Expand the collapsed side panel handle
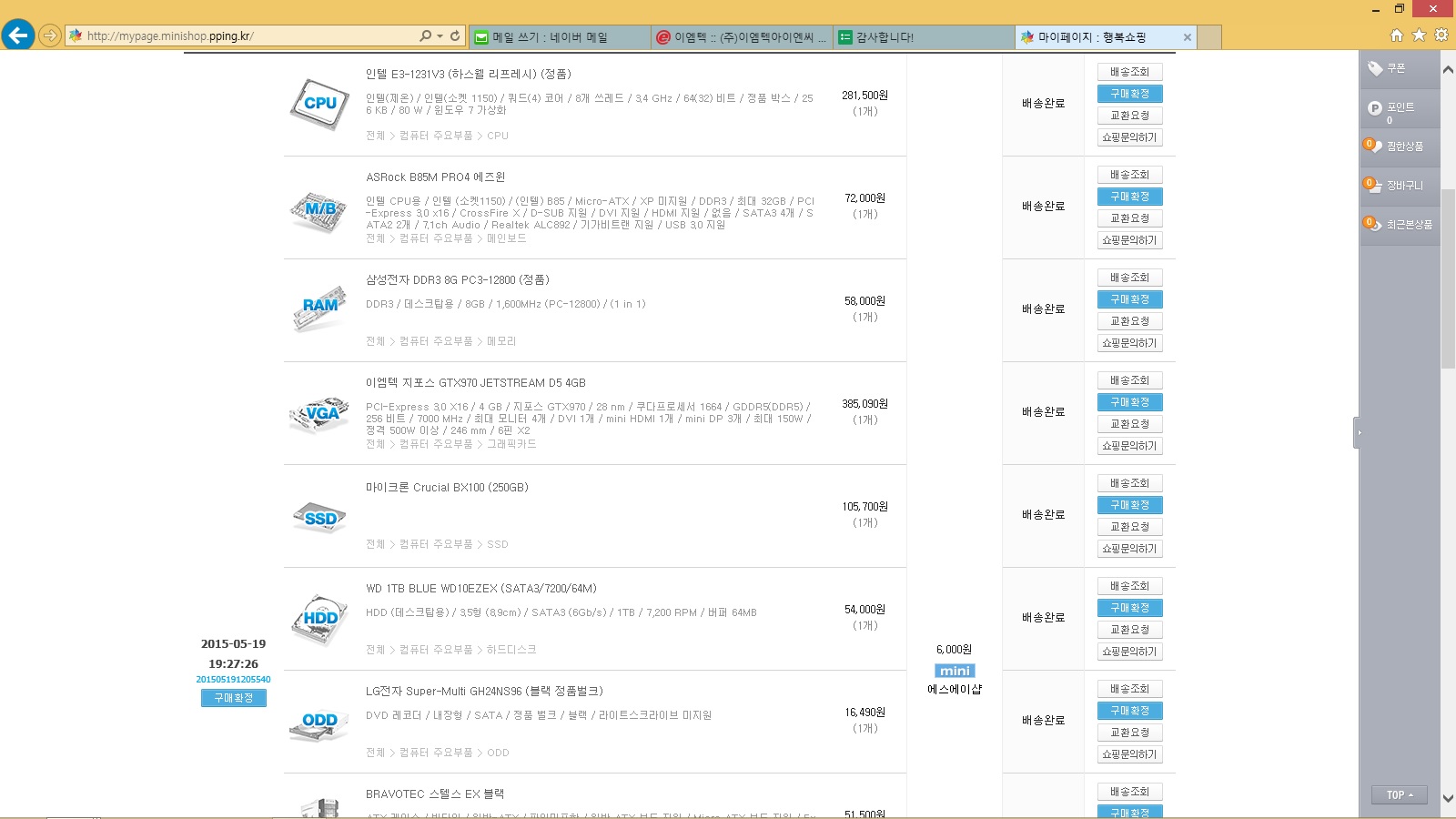The height and width of the screenshot is (819, 1456). (1357, 432)
